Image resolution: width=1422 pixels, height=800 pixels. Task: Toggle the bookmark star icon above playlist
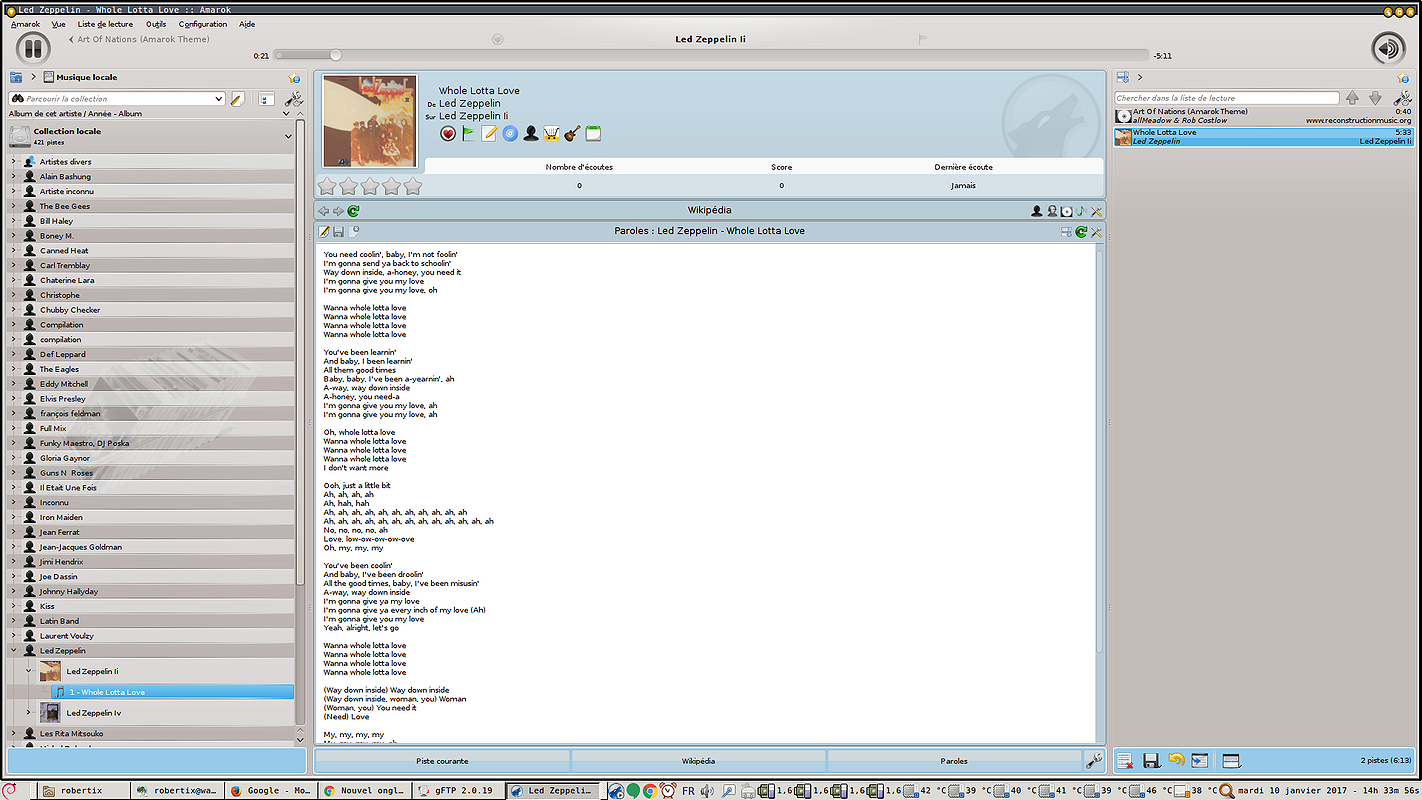pyautogui.click(x=1404, y=78)
